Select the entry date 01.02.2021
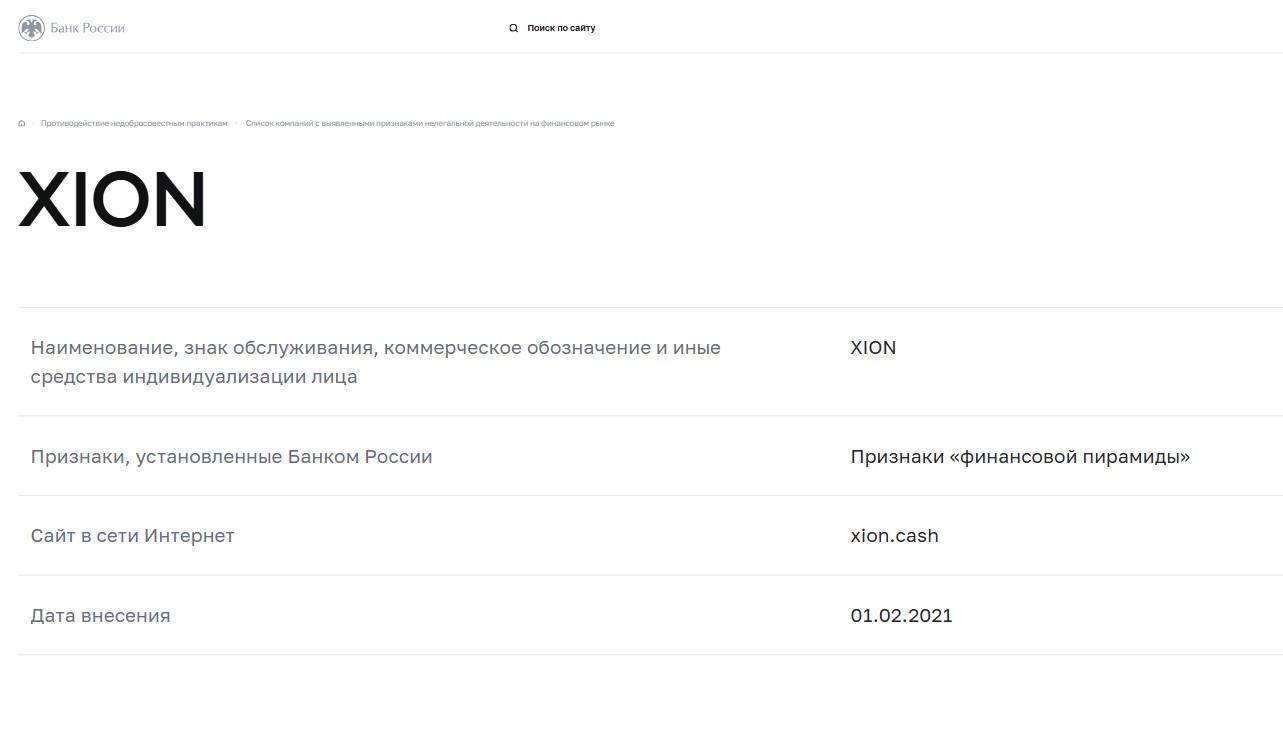Screen dimensions: 1283x739 [901, 615]
